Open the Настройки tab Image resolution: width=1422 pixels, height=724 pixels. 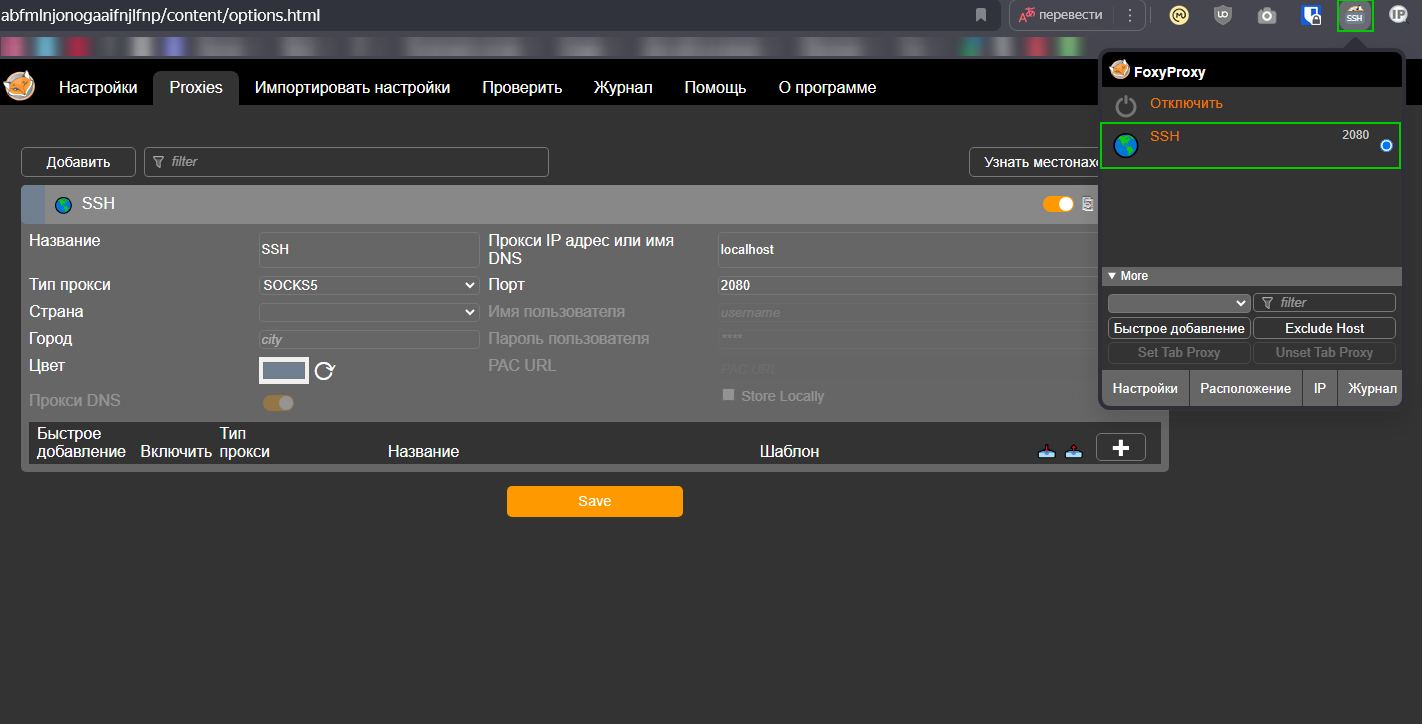[x=98, y=88]
